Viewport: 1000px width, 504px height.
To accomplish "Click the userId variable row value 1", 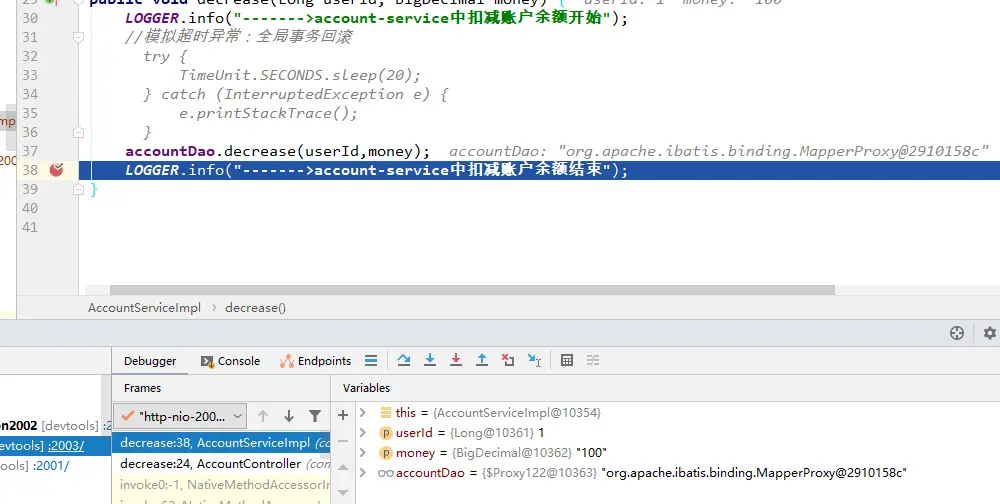I will click(541, 433).
